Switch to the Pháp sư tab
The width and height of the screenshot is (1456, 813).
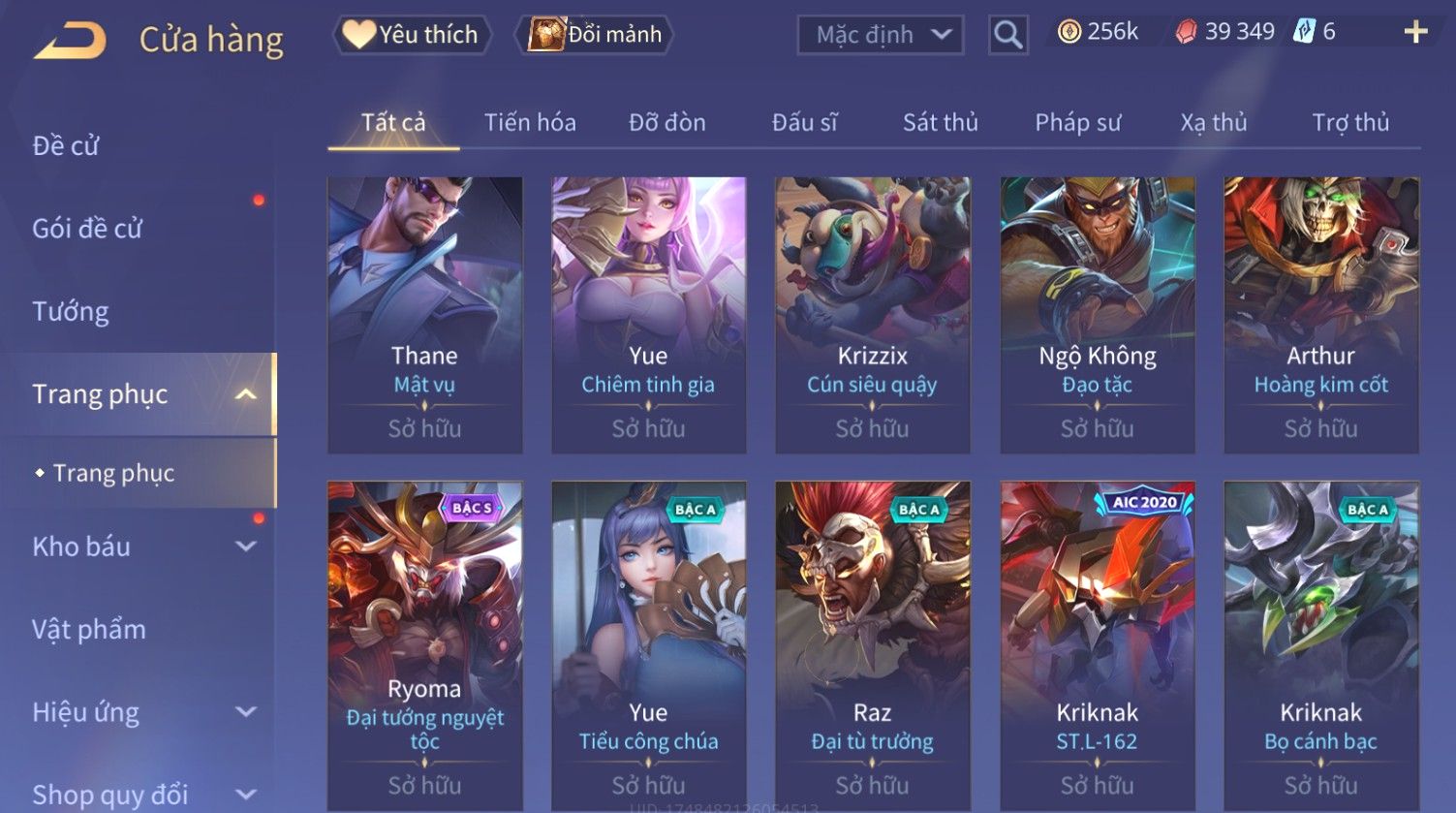pos(1077,123)
